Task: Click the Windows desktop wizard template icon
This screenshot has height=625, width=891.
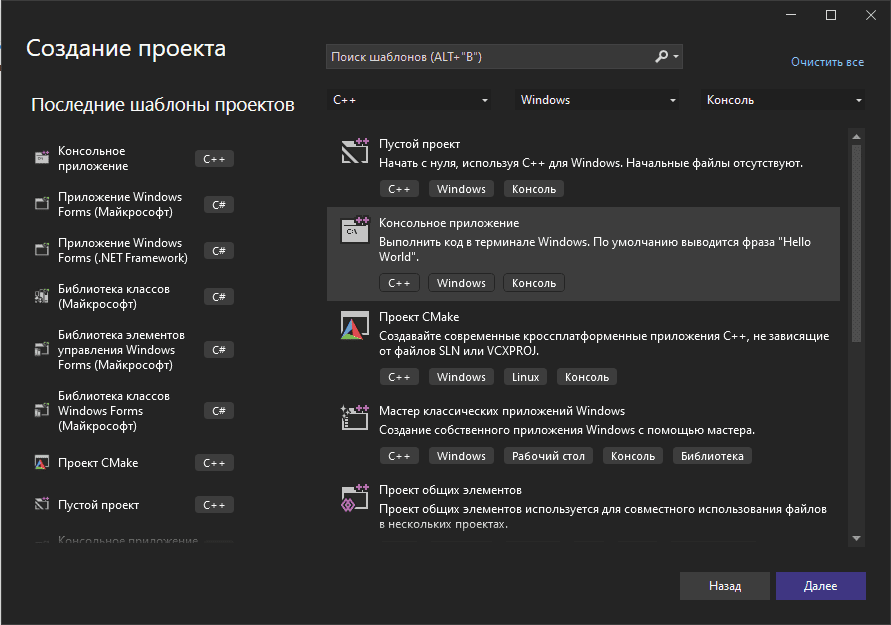Action: 355,418
